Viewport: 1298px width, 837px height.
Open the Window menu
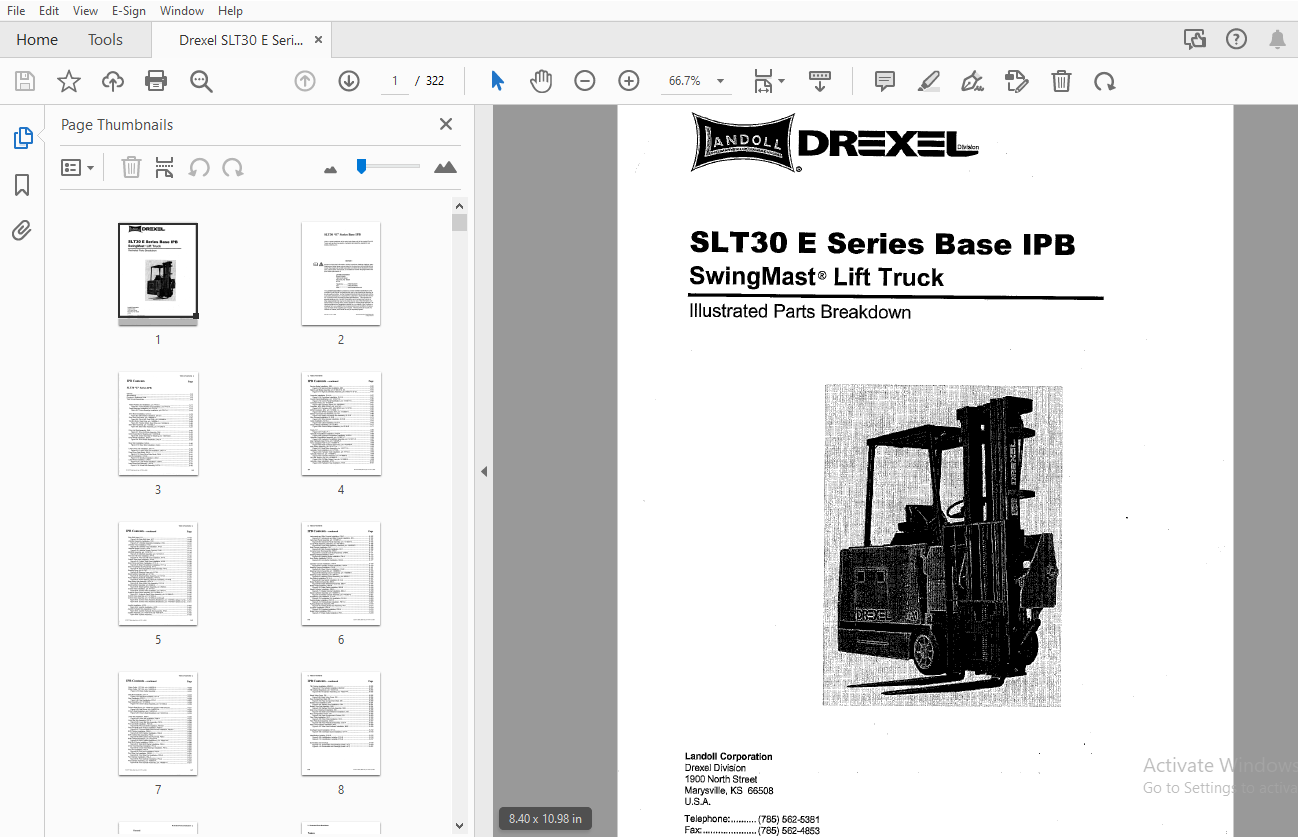(x=182, y=11)
